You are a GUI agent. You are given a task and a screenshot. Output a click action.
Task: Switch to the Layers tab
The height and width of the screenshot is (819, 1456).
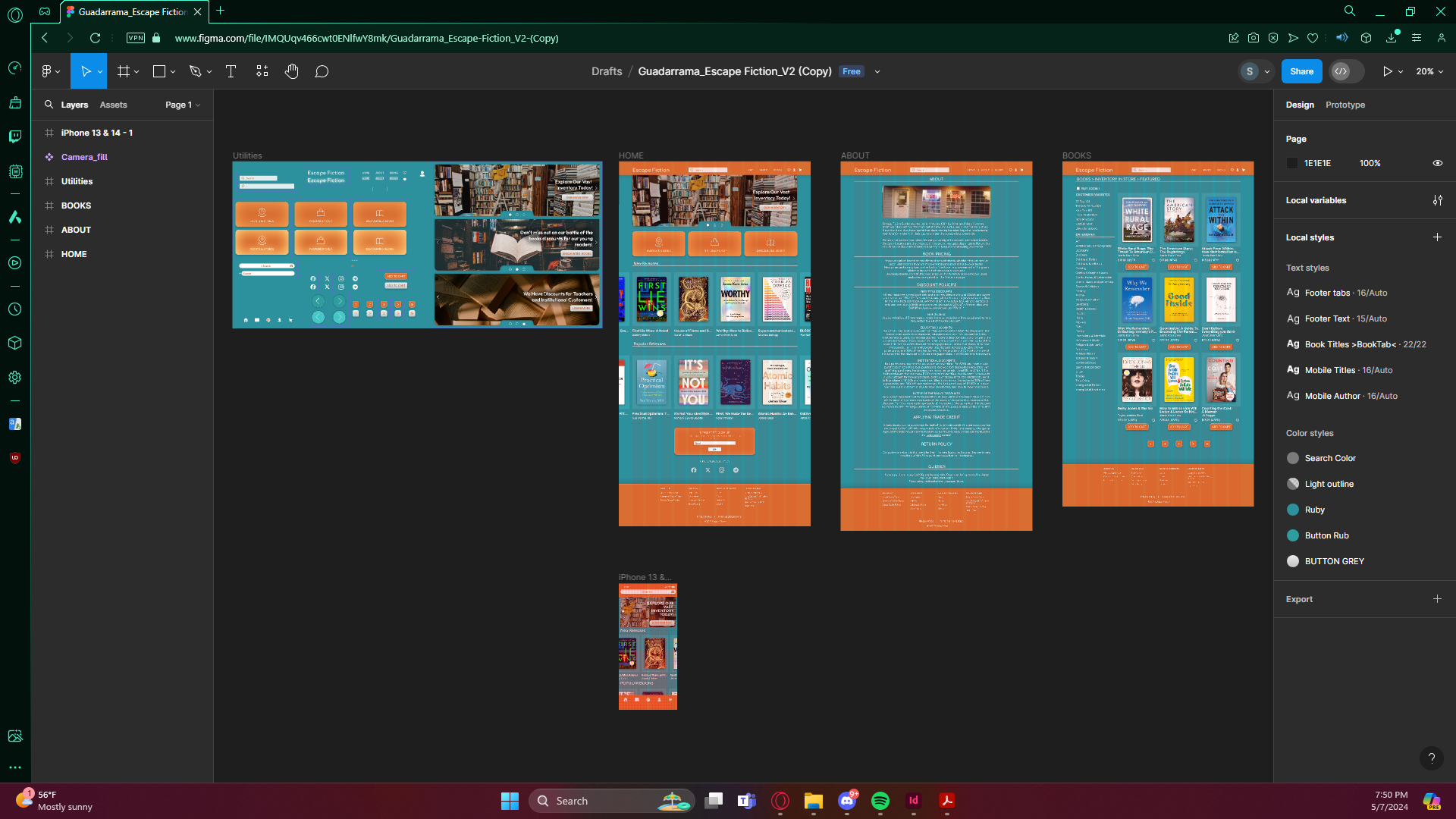[74, 105]
